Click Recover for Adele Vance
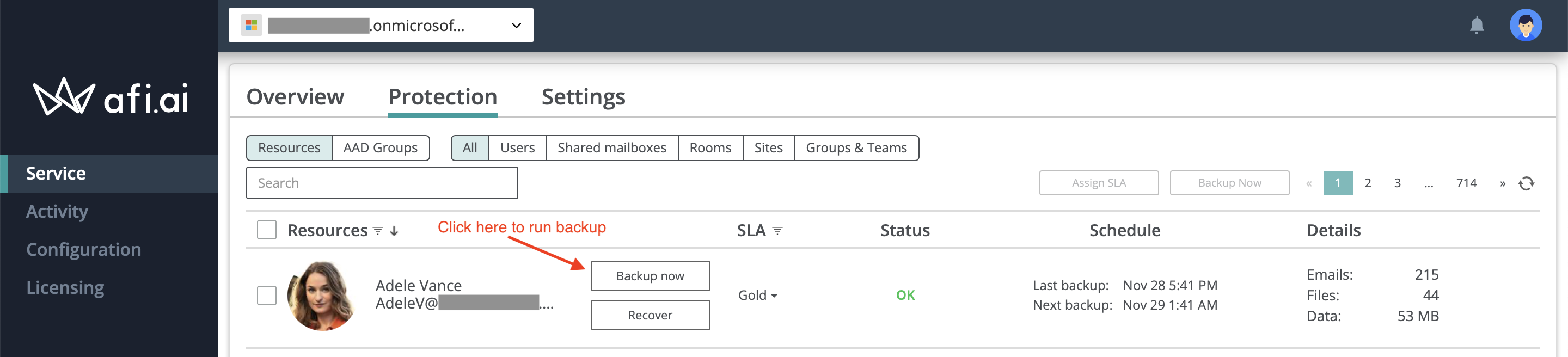Viewport: 1568px width, 357px height. (650, 315)
